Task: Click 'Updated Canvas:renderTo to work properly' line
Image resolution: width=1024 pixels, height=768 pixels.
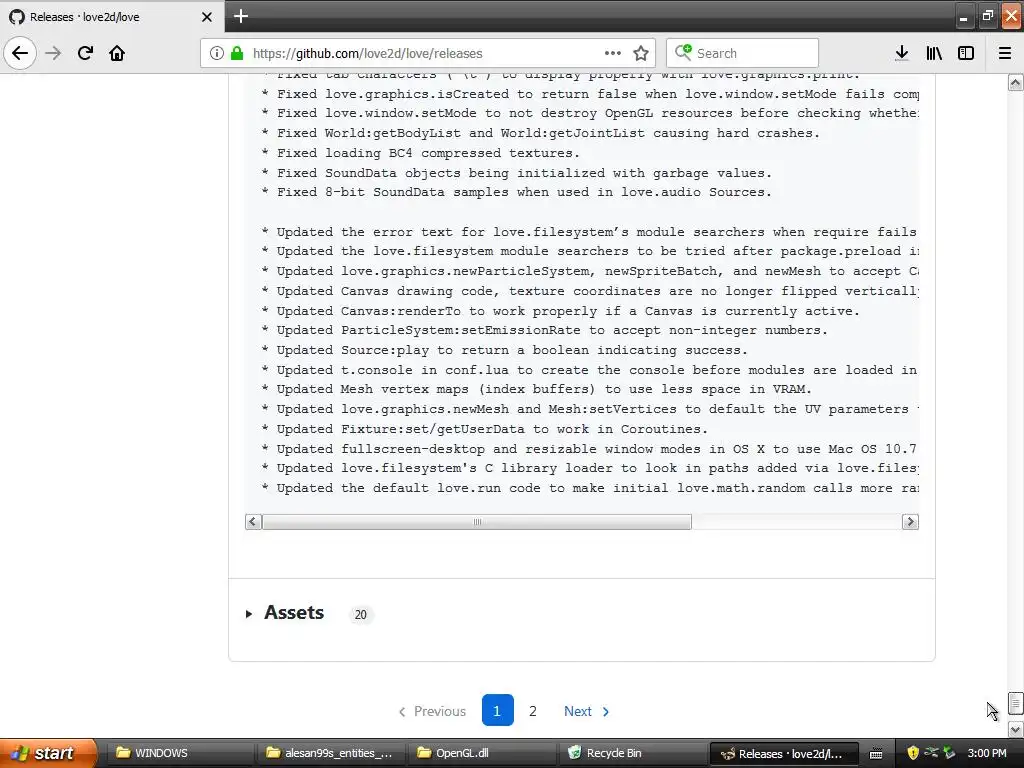Action: (560, 311)
